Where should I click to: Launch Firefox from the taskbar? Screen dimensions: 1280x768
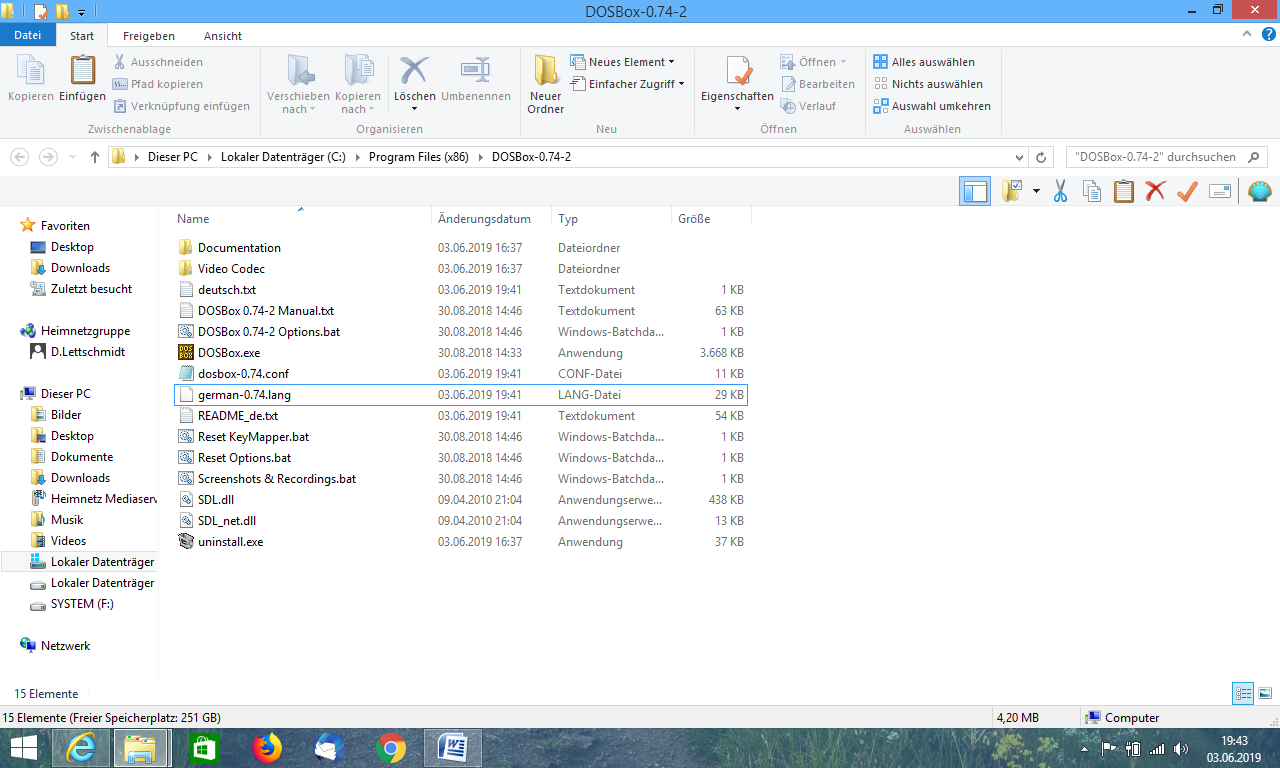tap(267, 748)
